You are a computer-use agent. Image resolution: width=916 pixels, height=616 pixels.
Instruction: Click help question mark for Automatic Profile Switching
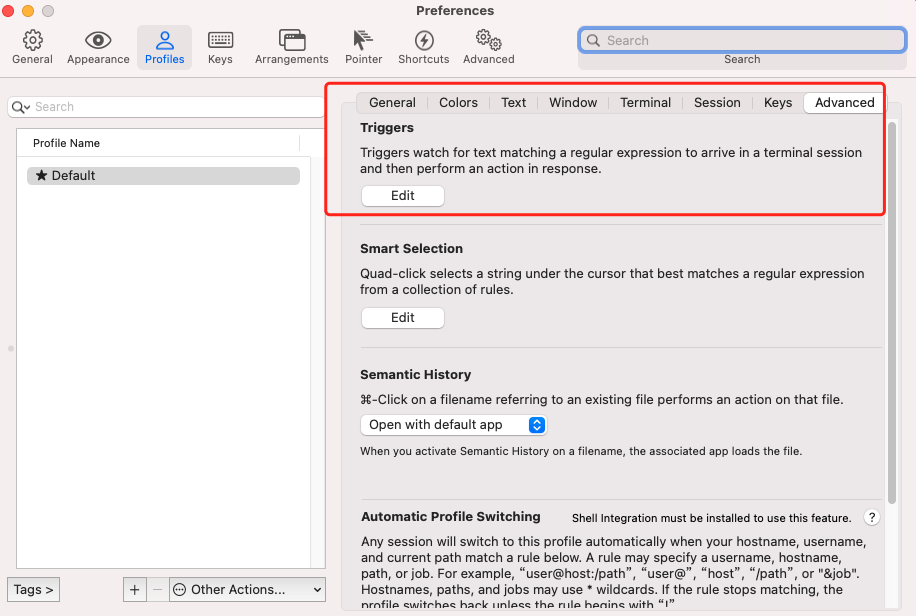[x=871, y=518]
